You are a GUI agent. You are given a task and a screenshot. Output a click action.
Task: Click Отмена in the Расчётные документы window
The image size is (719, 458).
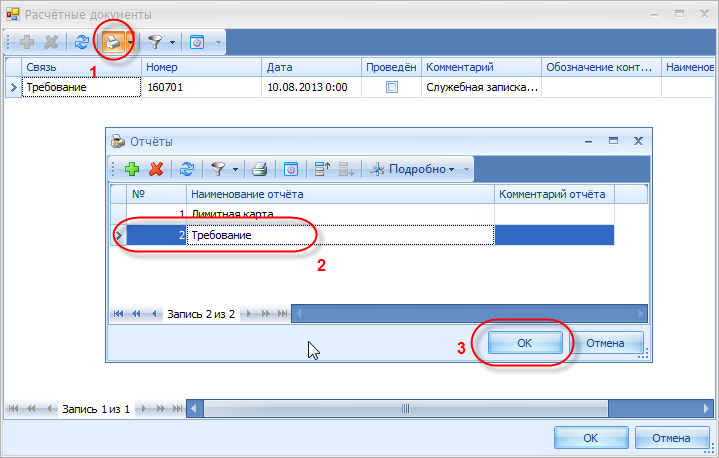[x=671, y=438]
